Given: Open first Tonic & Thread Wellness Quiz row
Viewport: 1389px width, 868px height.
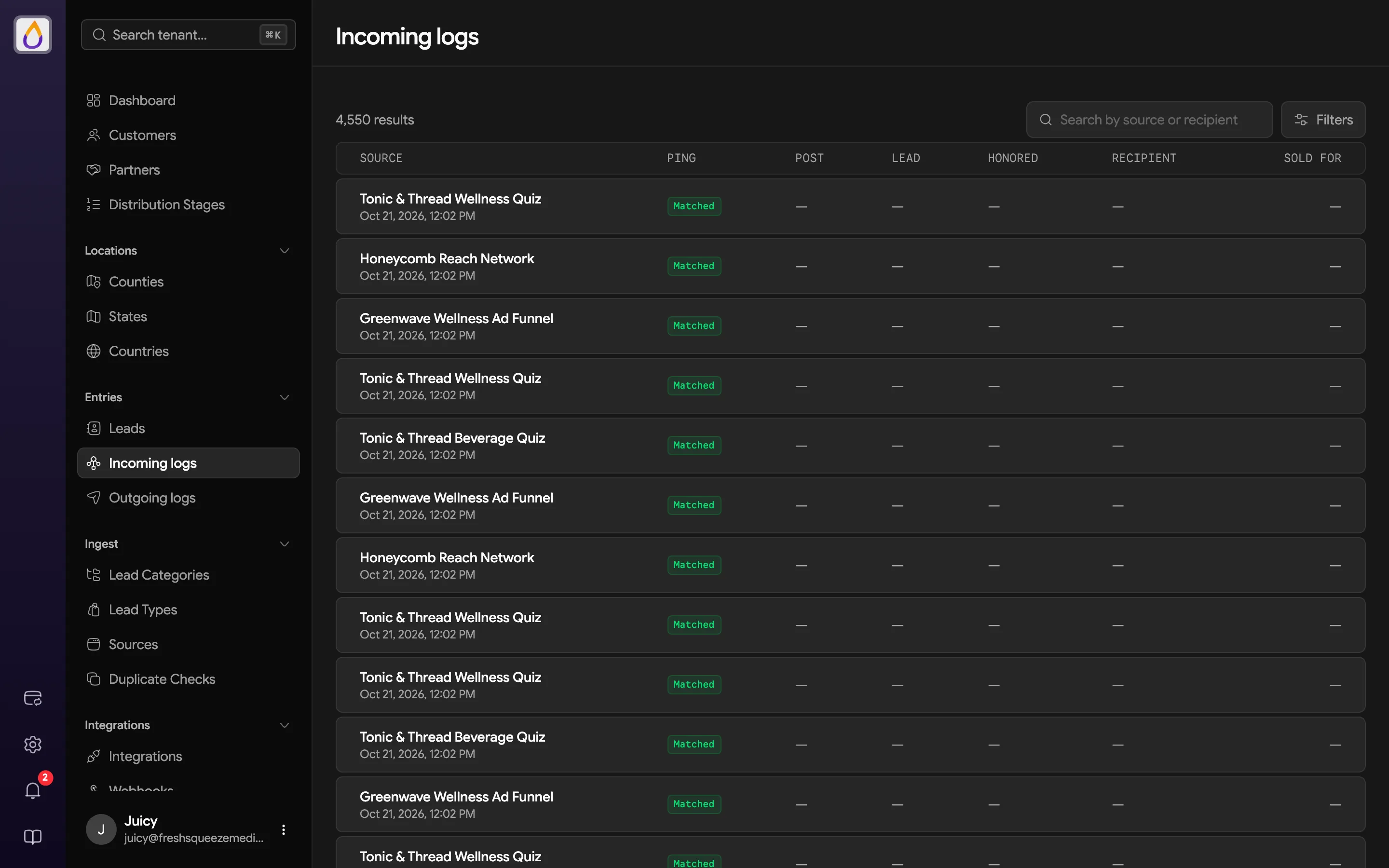Looking at the screenshot, I should pyautogui.click(x=850, y=207).
